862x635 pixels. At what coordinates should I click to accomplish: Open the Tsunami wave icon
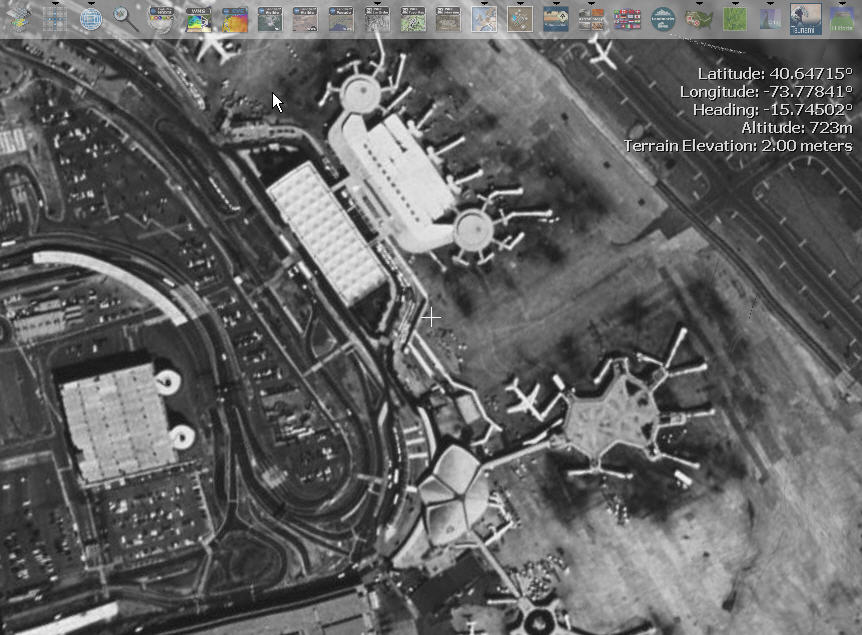[805, 18]
